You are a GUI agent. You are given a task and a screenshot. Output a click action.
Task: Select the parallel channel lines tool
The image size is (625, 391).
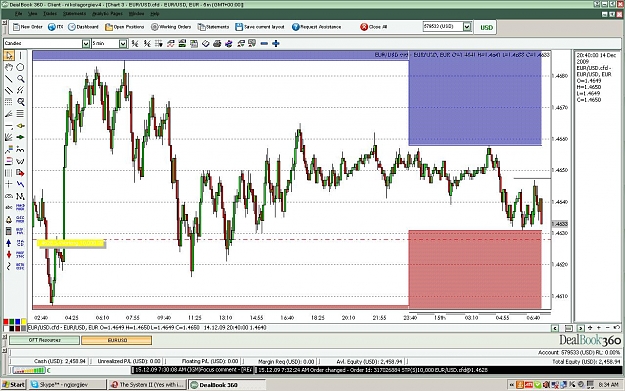tap(9, 90)
